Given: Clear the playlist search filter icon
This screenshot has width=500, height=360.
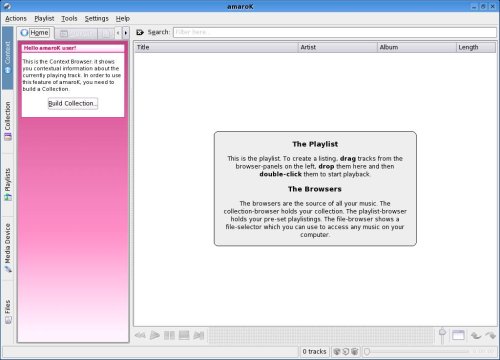Looking at the screenshot, I should [x=140, y=32].
